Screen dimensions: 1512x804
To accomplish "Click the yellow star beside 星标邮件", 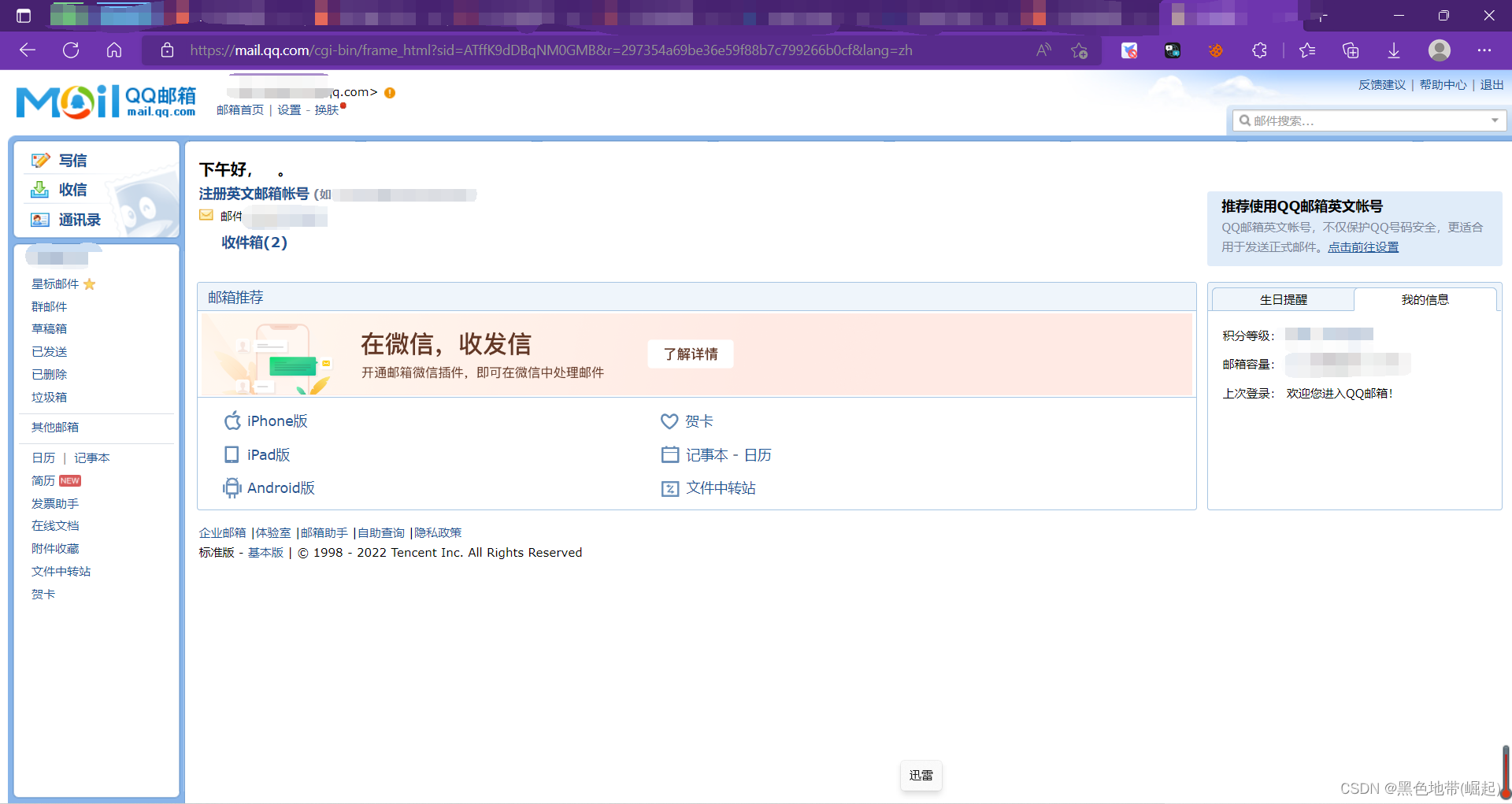I will click(90, 284).
